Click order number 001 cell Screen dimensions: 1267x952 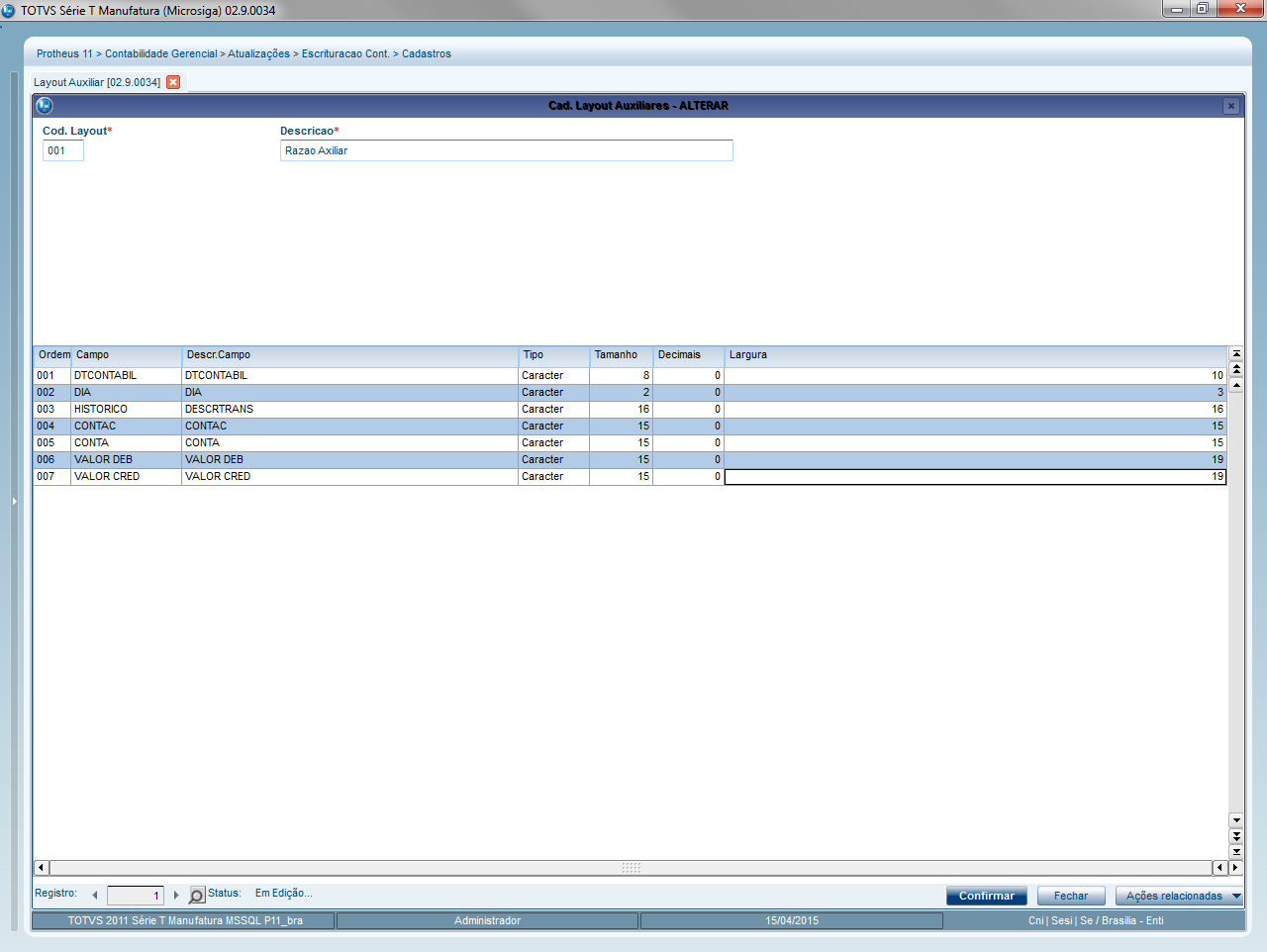pos(52,376)
